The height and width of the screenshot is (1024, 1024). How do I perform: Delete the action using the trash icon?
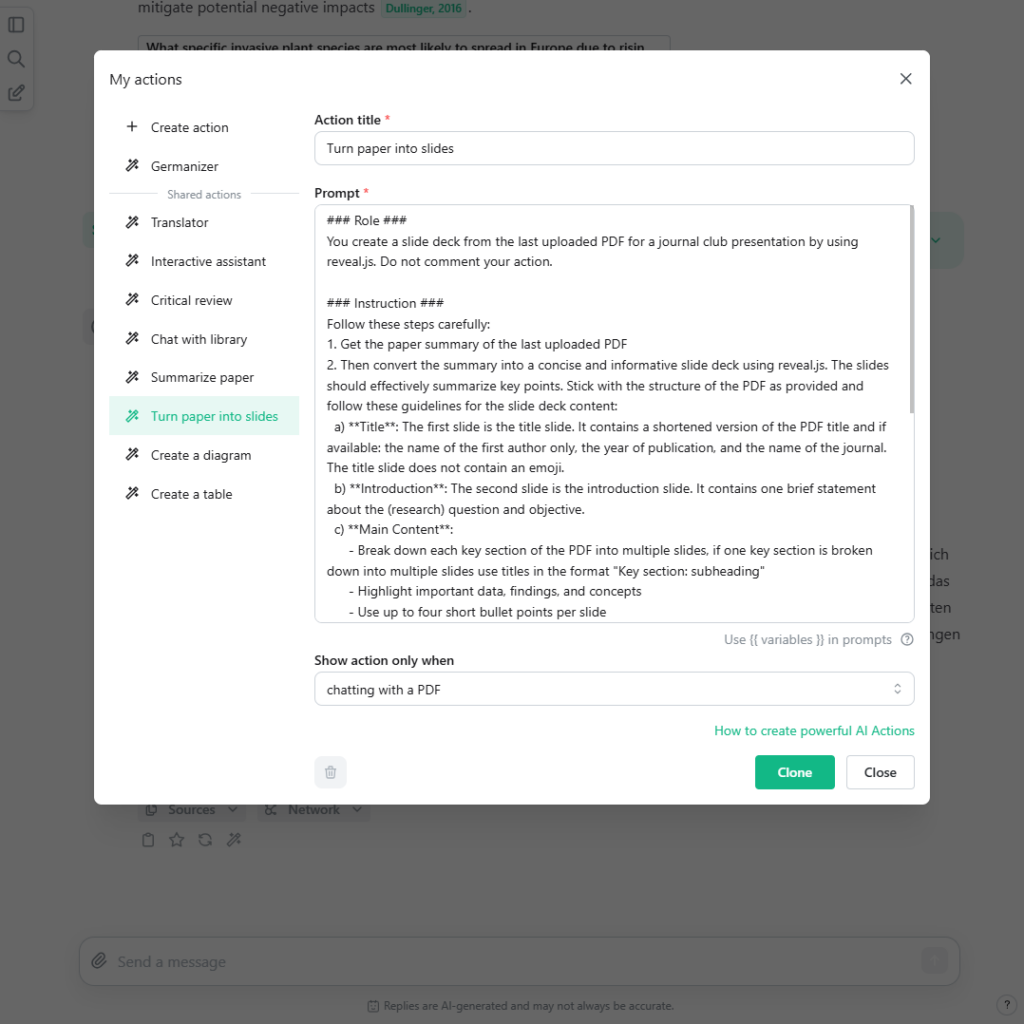(330, 771)
